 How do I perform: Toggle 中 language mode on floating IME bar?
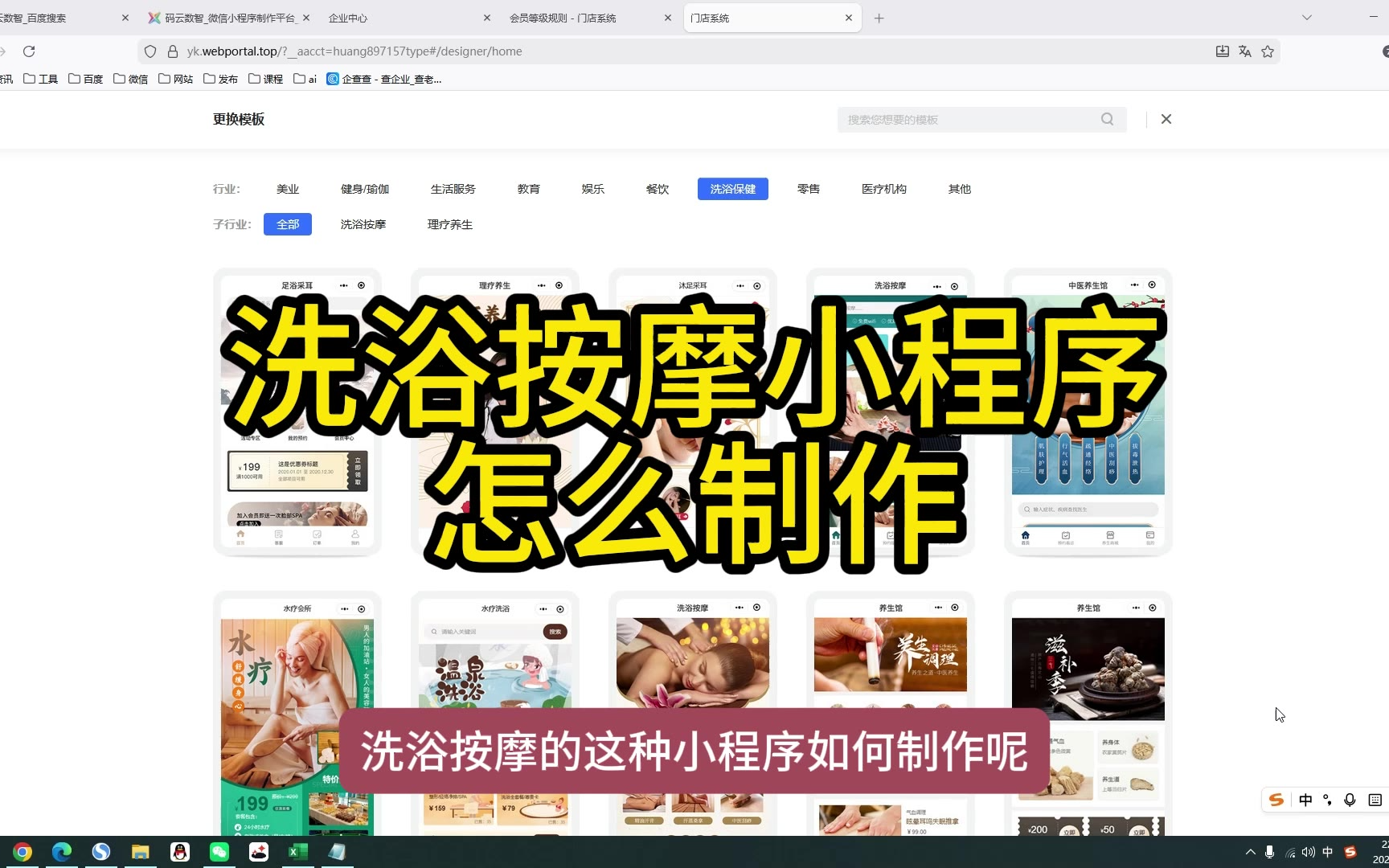[1305, 800]
